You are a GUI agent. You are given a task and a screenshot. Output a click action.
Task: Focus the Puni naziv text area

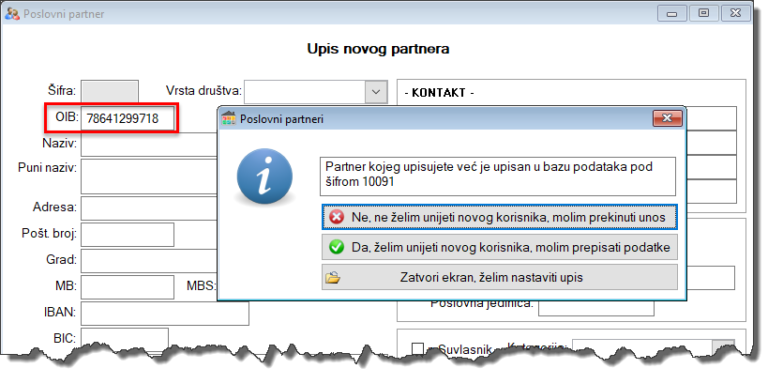pos(149,176)
